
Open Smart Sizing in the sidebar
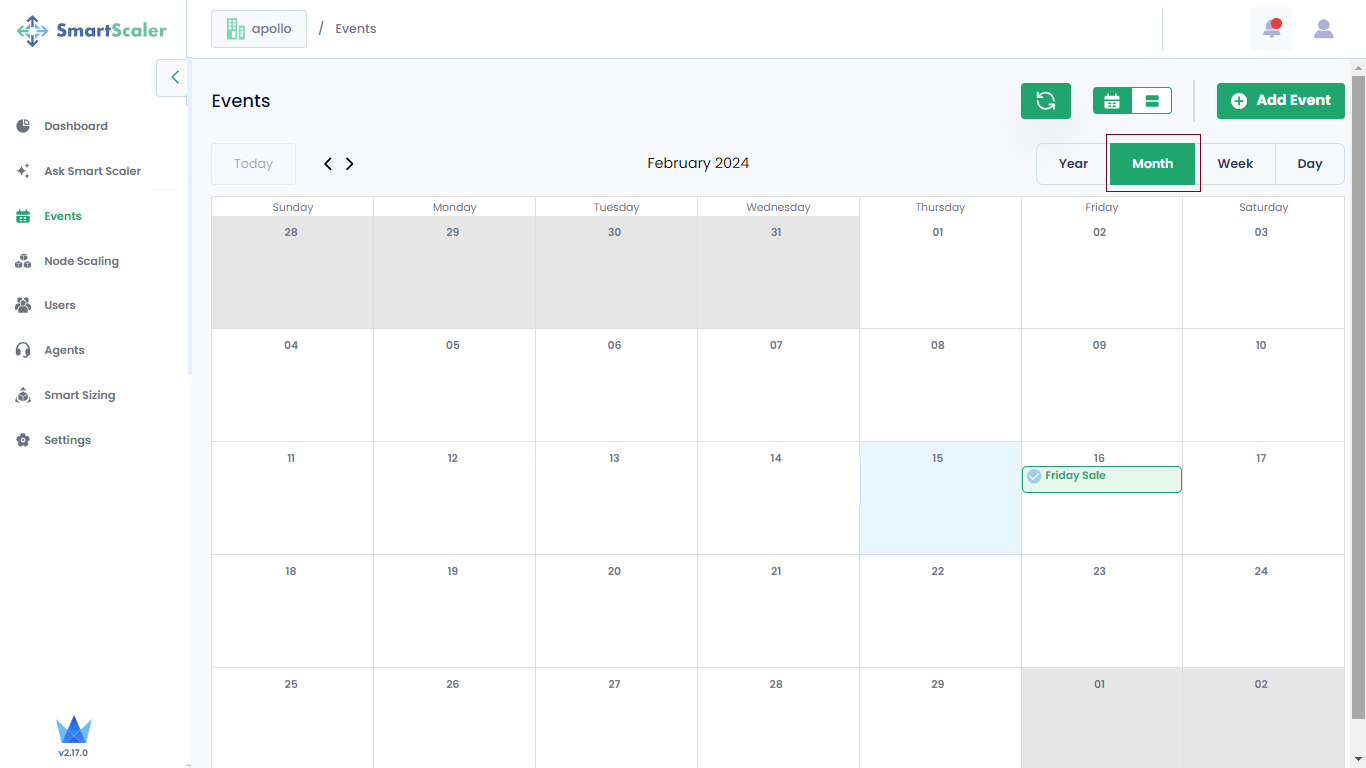tap(79, 395)
